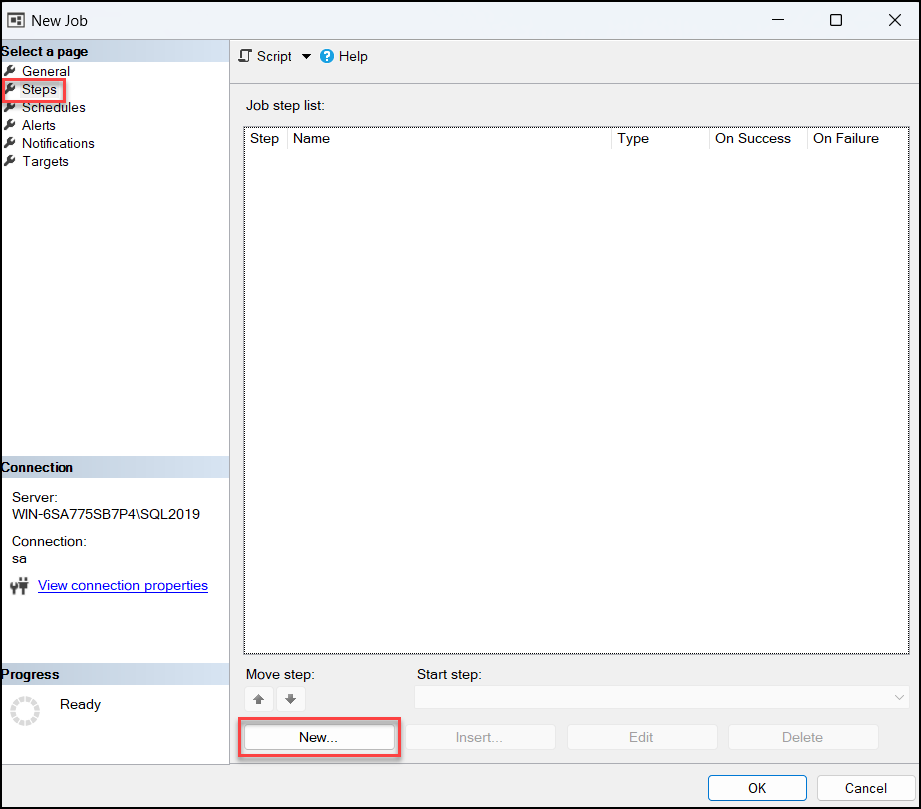Open the Schedules page
This screenshot has height=809, width=921.
coord(52,107)
